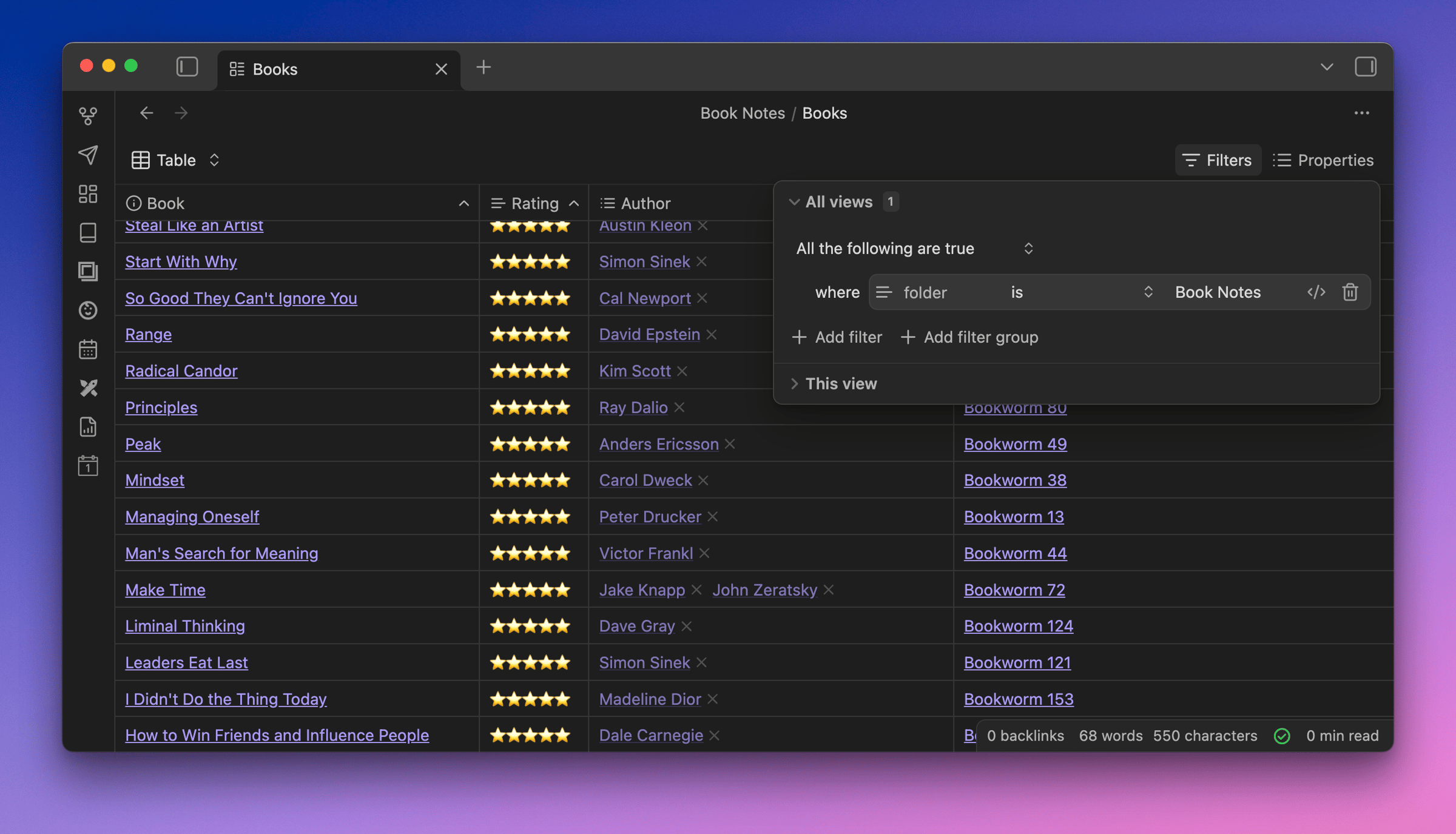Click the crossed pencil tools ribbon icon
The image size is (1456, 834).
point(88,388)
